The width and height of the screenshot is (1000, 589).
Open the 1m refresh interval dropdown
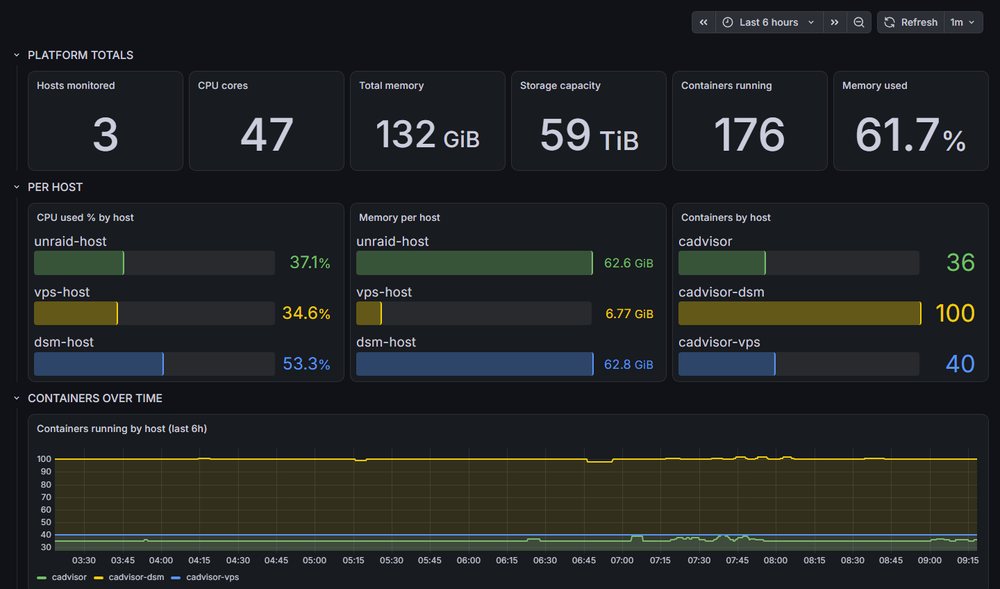pyautogui.click(x=963, y=22)
